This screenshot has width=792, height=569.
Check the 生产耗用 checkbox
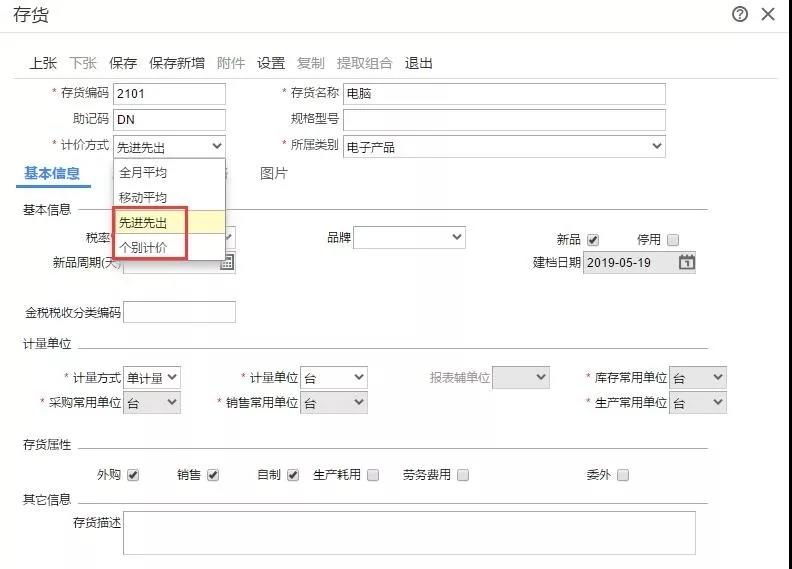point(373,475)
